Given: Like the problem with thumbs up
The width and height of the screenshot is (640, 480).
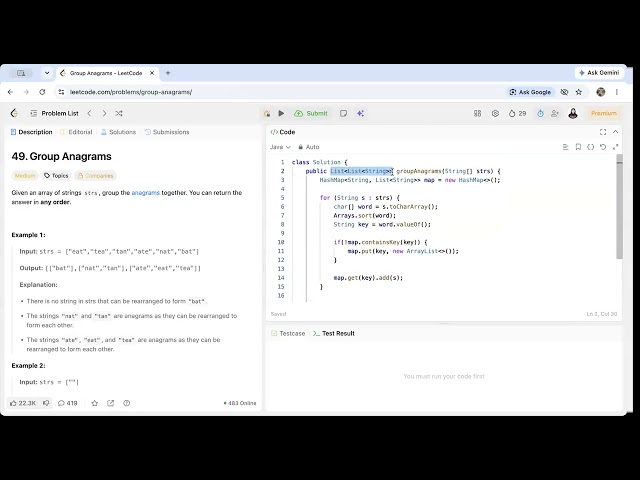Looking at the screenshot, I should (x=23, y=403).
